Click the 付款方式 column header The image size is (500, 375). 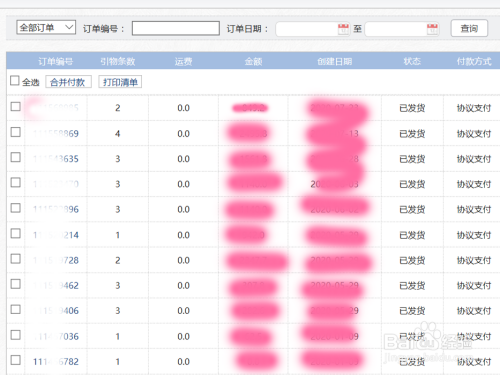(x=474, y=61)
